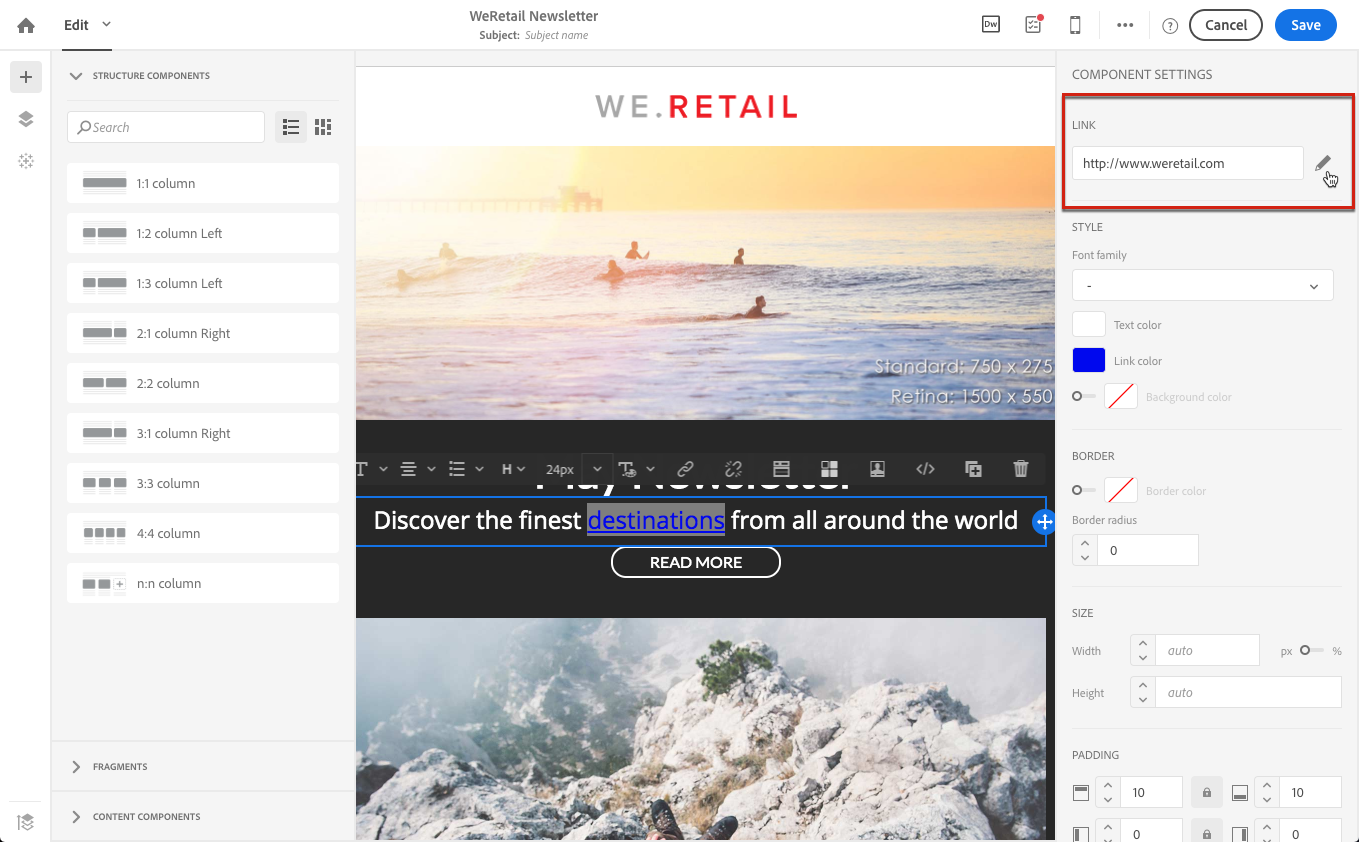Select the 1:2 column Left structure
The image size is (1359, 842).
[203, 233]
